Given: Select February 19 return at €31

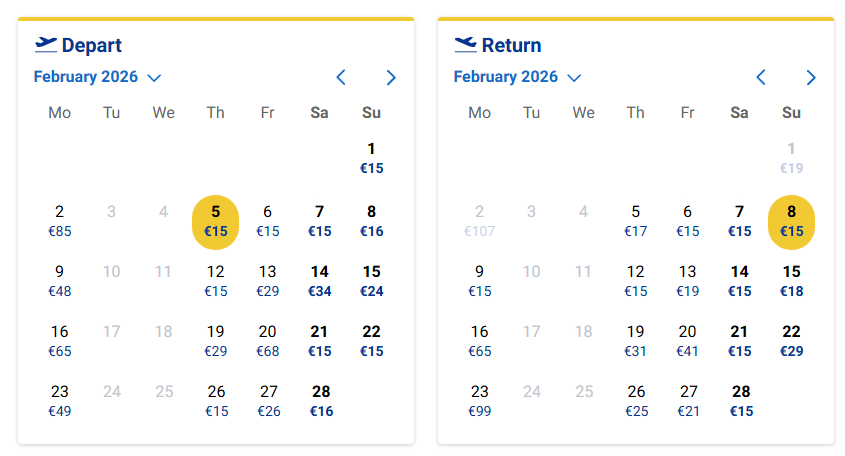Looking at the screenshot, I should coord(636,341).
